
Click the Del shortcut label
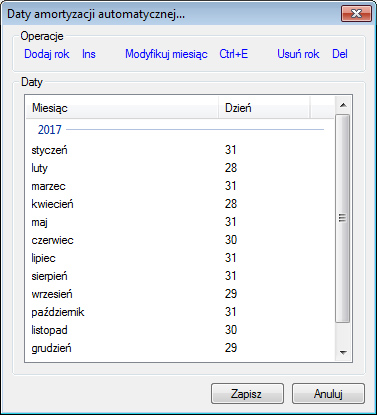click(340, 54)
